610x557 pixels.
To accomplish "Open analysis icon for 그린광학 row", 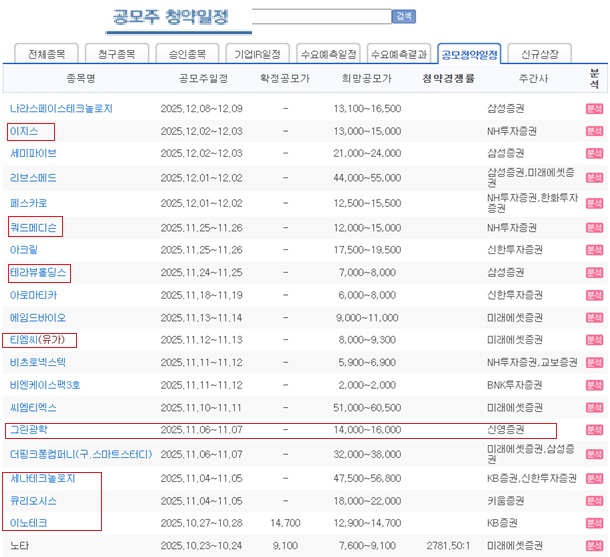I will point(594,430).
